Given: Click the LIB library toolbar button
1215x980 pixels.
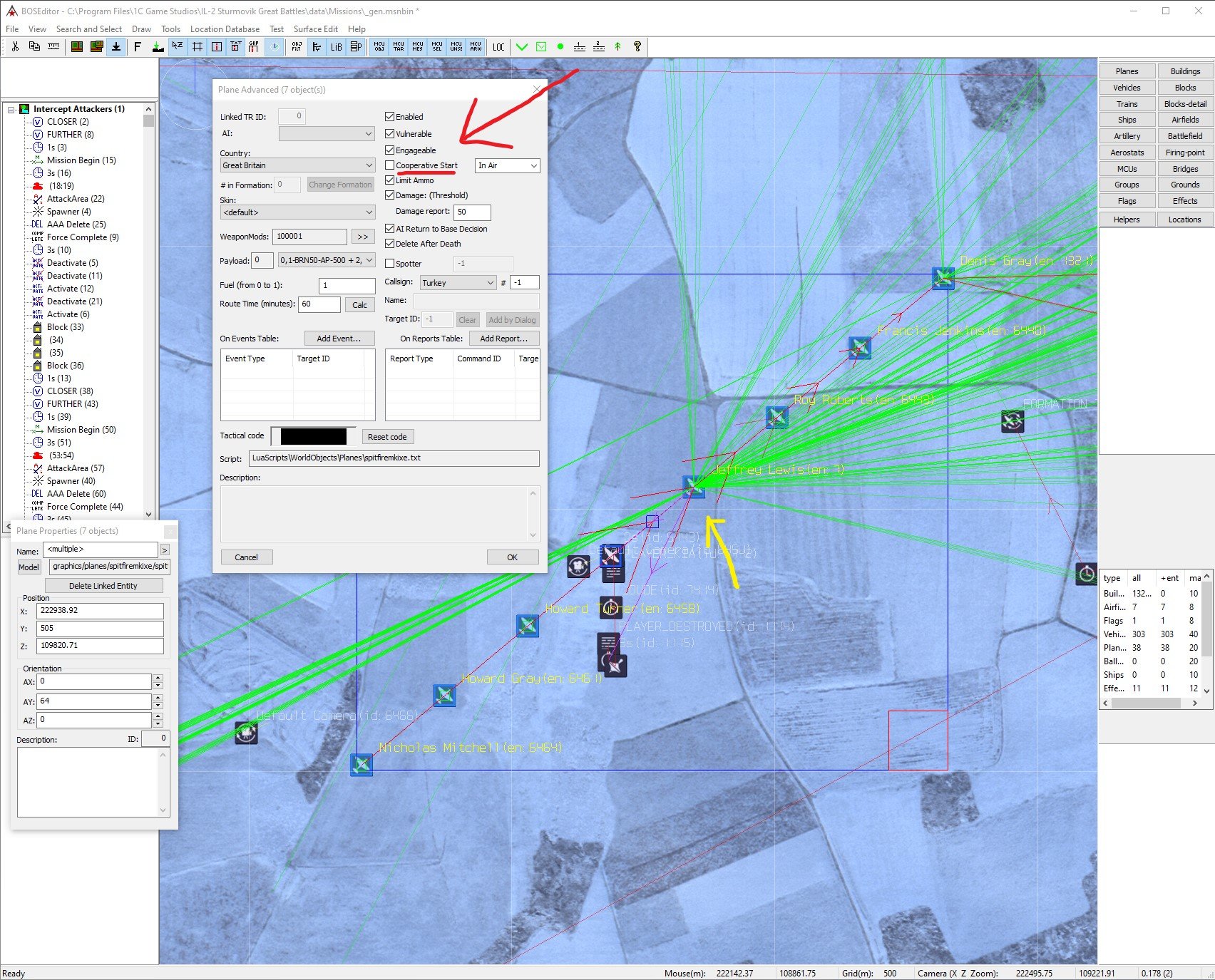Looking at the screenshot, I should (336, 47).
